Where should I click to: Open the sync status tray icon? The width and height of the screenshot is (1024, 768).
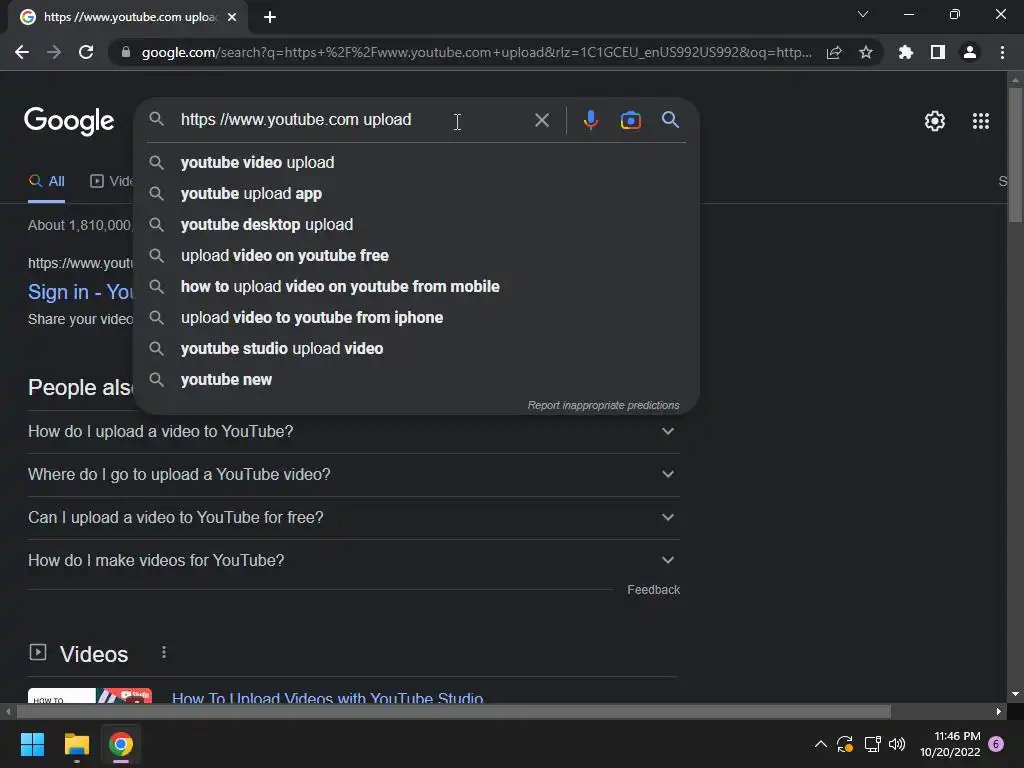point(845,744)
